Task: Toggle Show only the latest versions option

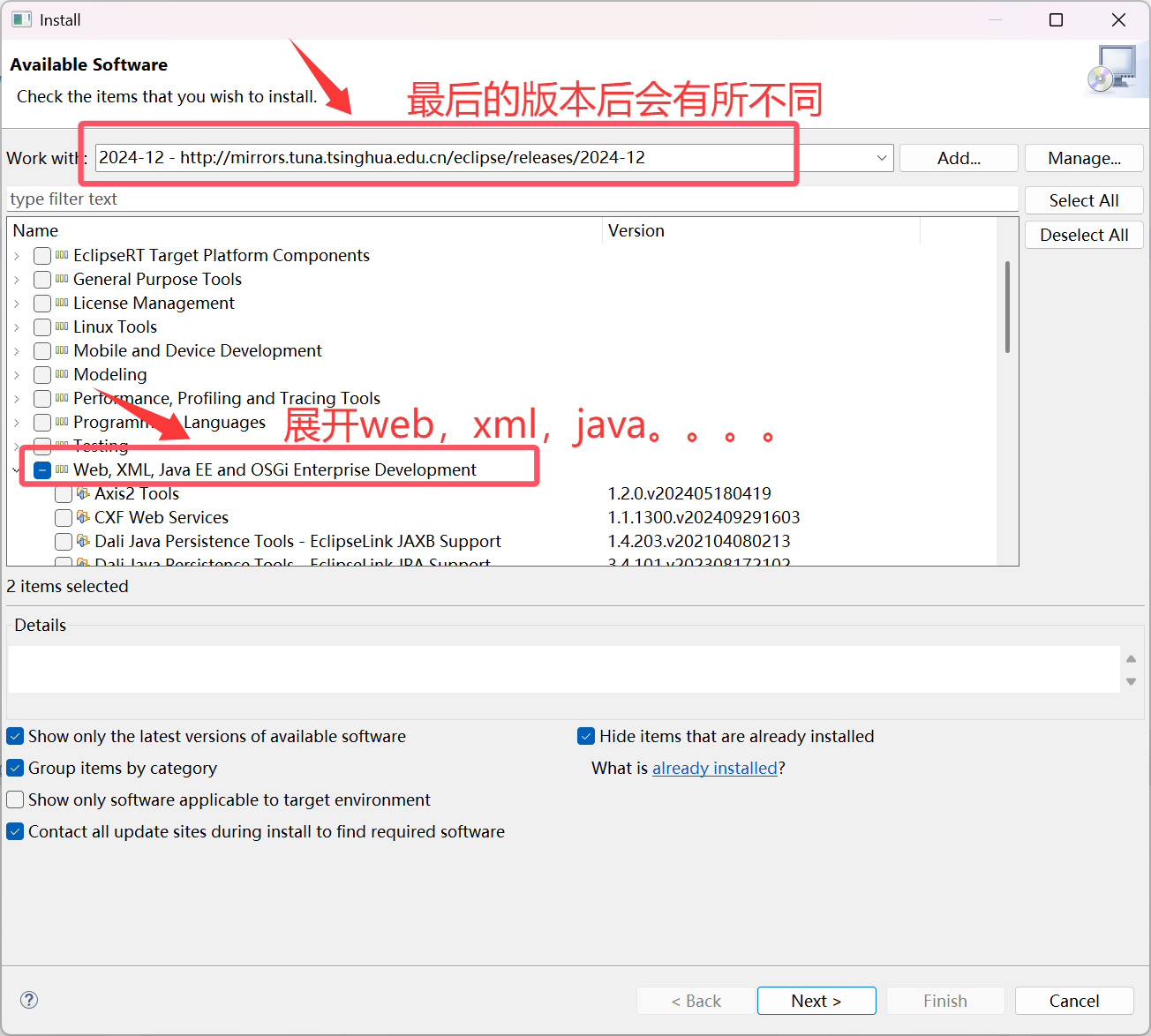Action: click(x=15, y=736)
